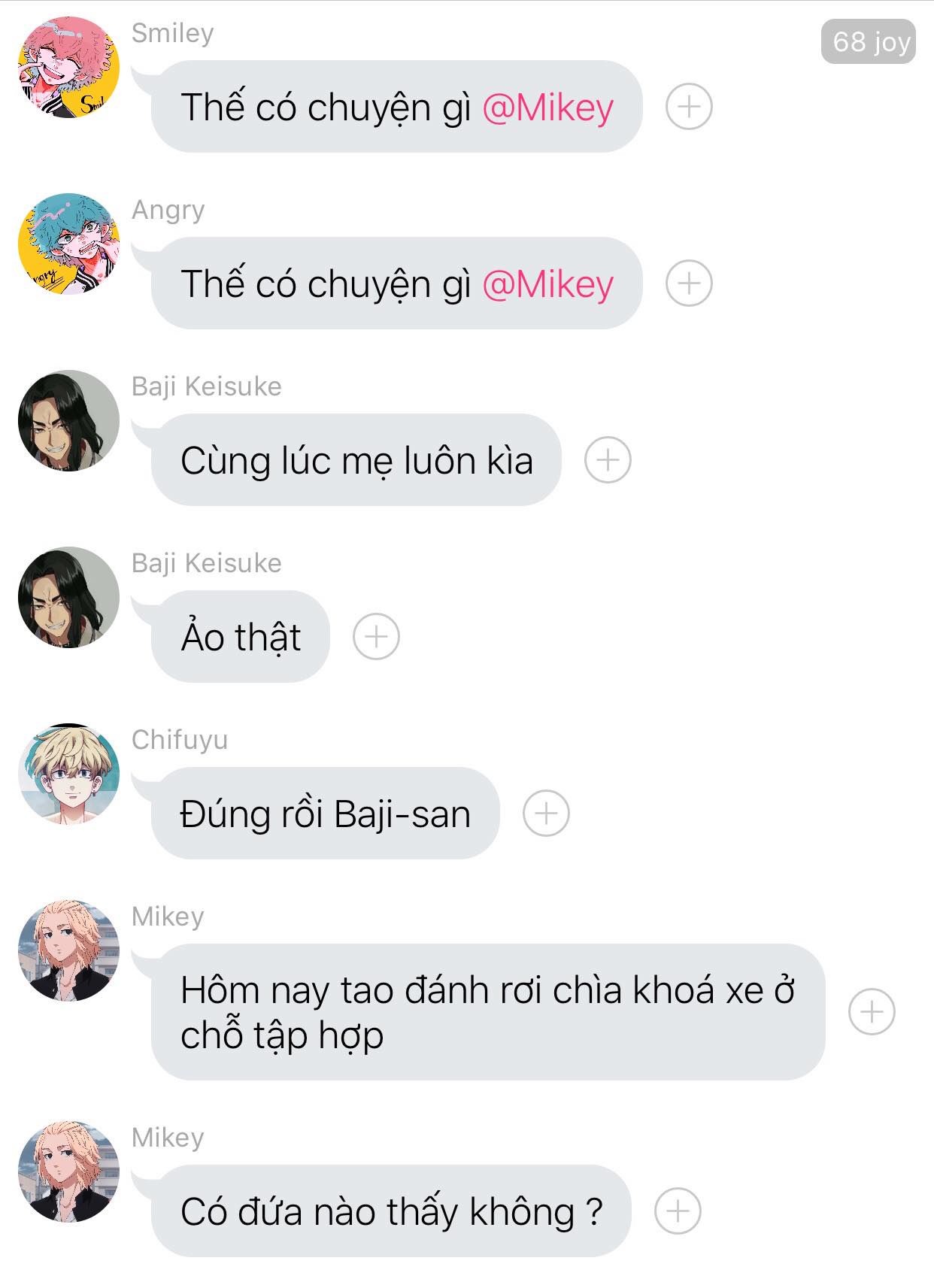Select the 'Có đứa nào thấy không ?' bubble
Image resolution: width=934 pixels, height=1288 pixels.
click(x=391, y=1211)
